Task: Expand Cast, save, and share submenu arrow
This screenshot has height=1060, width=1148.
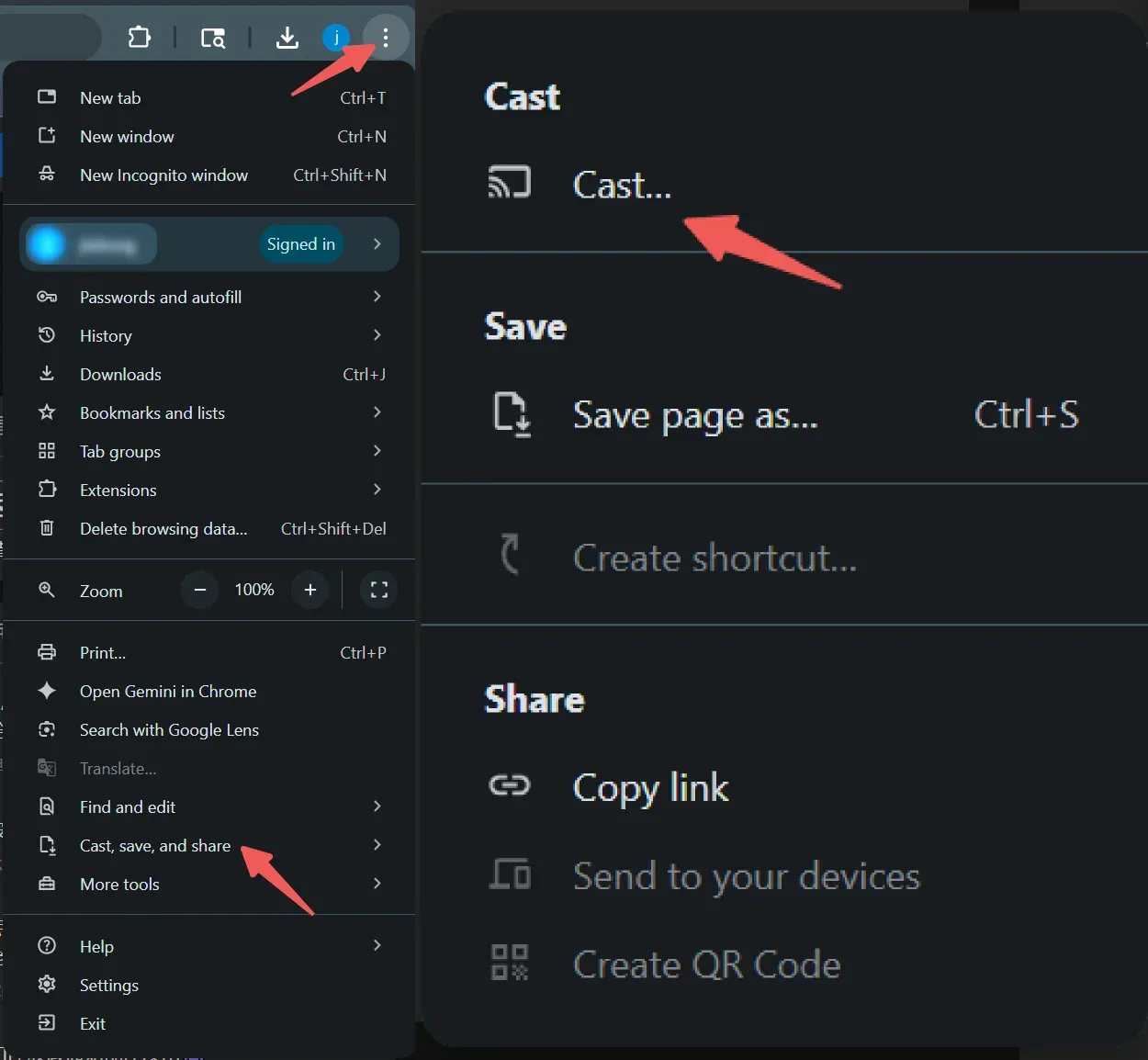Action: pyautogui.click(x=377, y=845)
